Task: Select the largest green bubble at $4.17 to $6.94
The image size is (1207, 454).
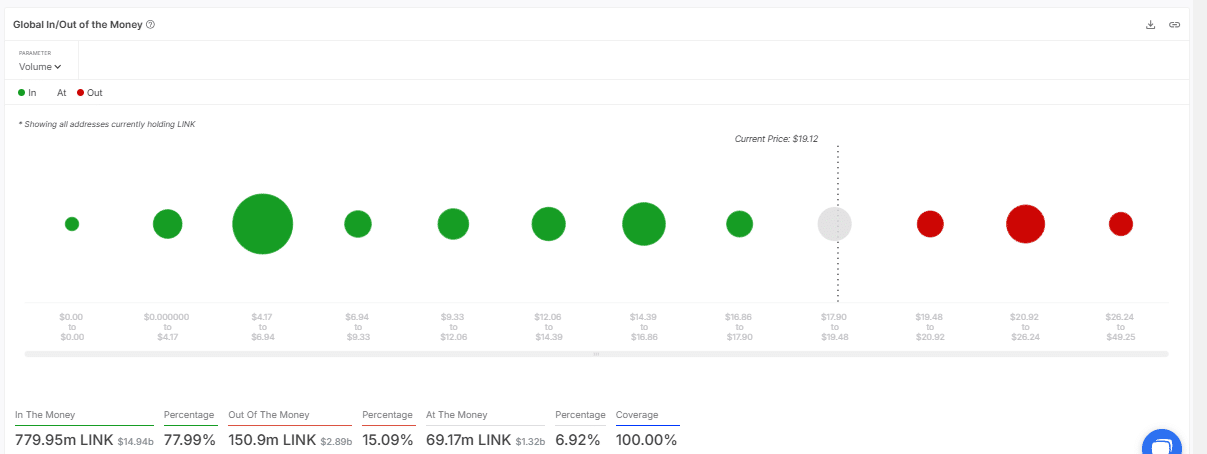Action: [262, 224]
